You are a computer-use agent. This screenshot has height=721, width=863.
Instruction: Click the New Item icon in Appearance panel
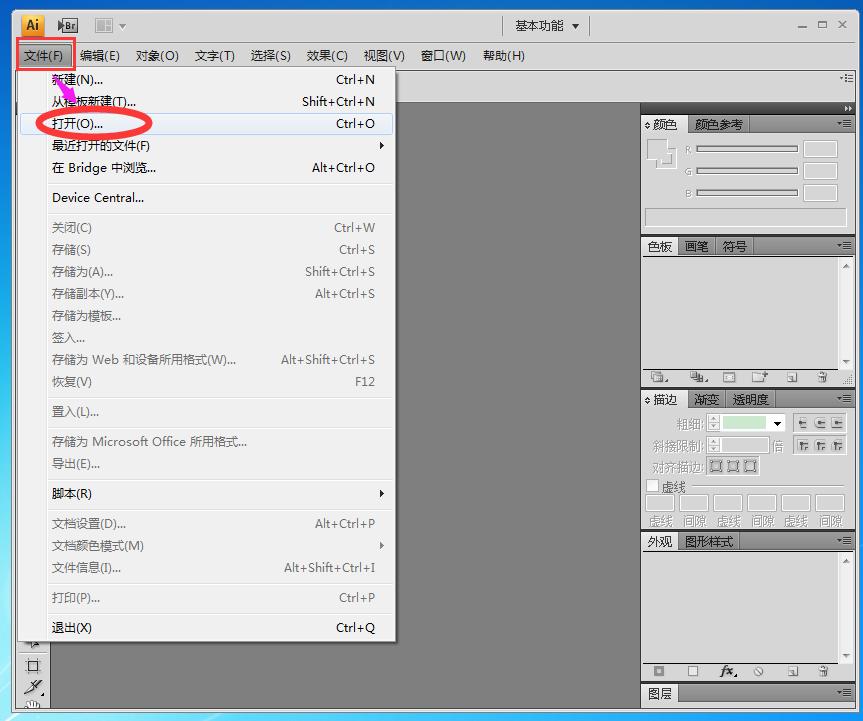point(794,672)
